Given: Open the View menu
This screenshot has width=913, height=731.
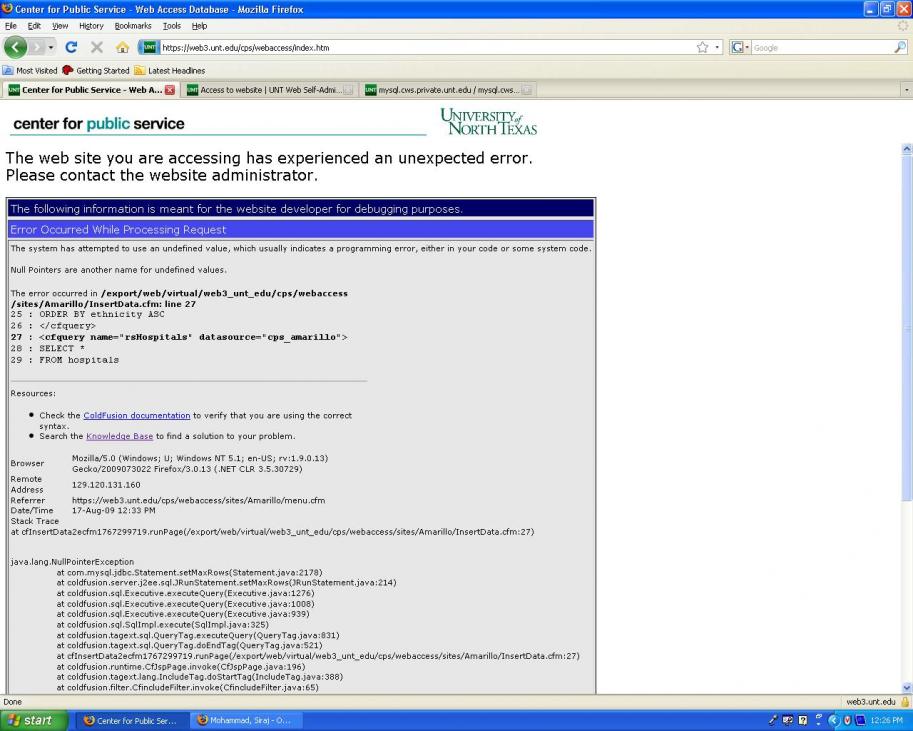Looking at the screenshot, I should (x=60, y=26).
